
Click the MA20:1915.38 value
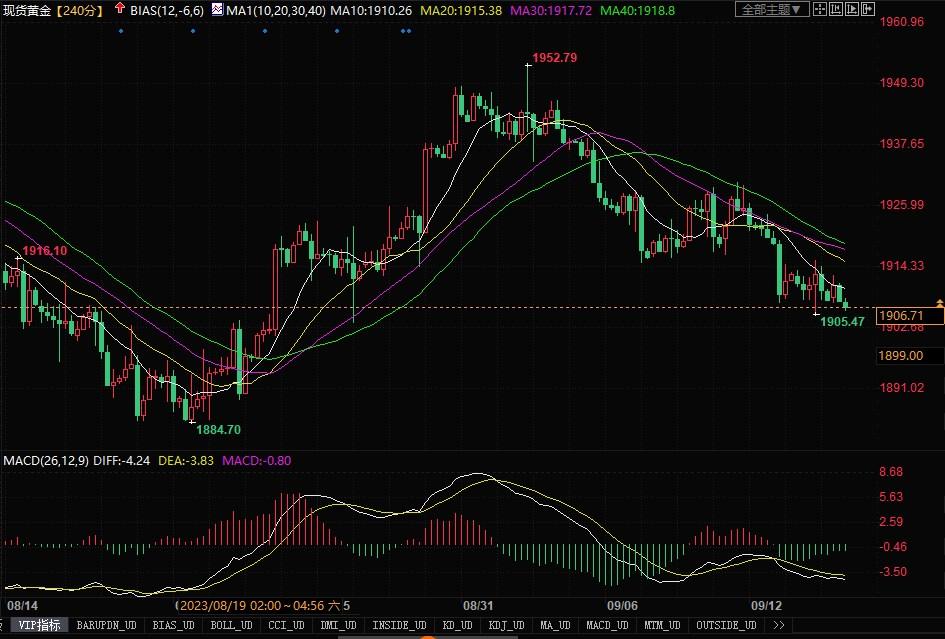(461, 10)
